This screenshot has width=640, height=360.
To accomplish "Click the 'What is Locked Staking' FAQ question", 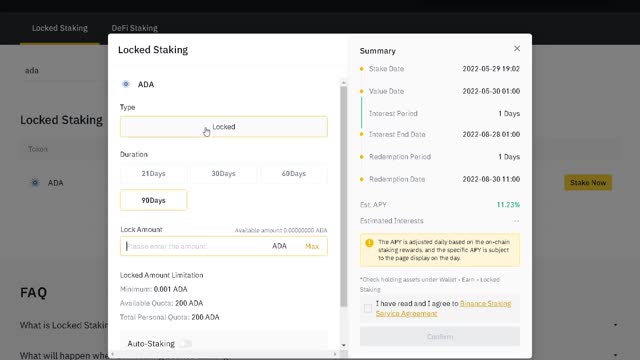I will (x=64, y=325).
